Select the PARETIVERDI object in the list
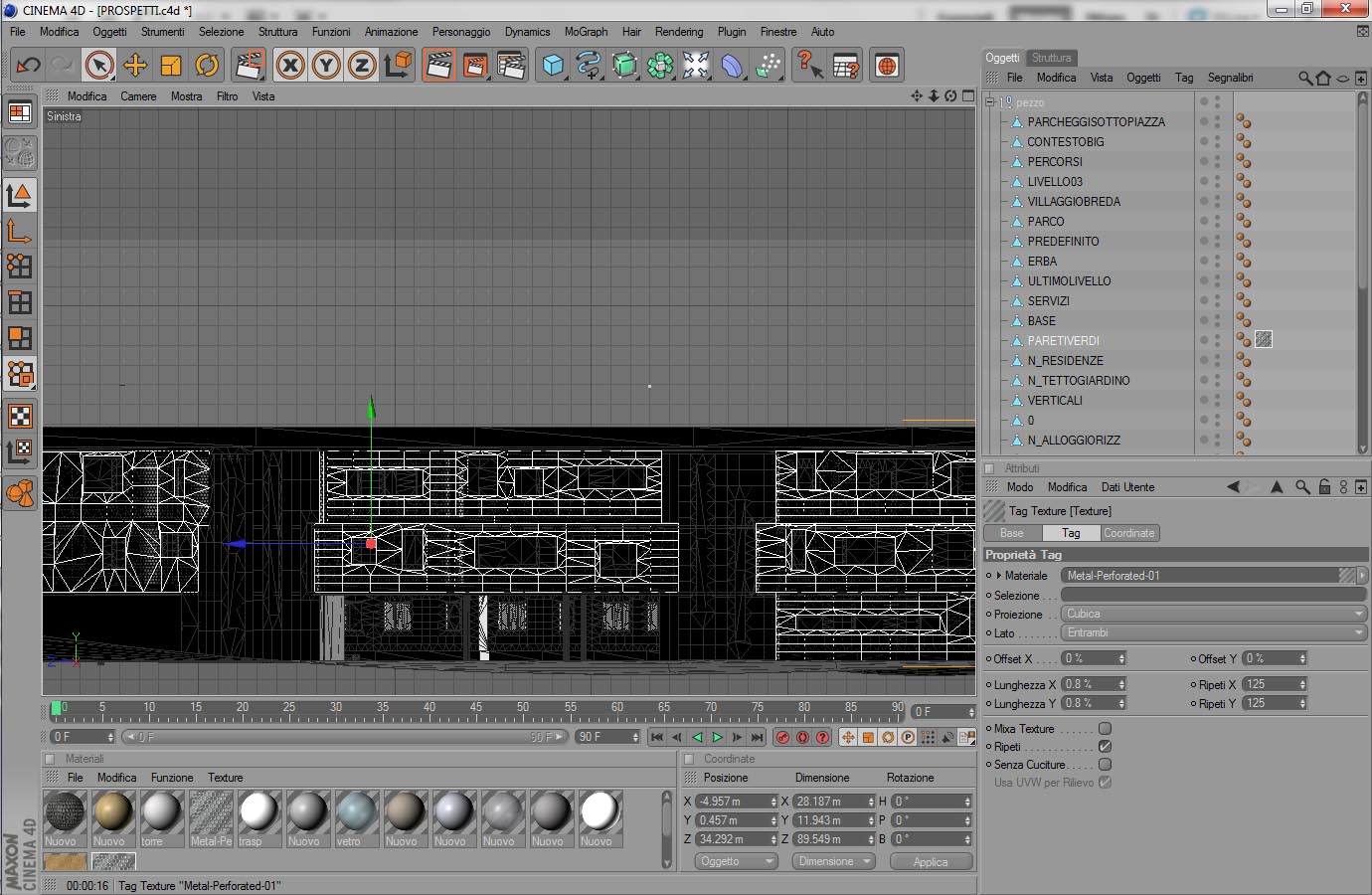Image resolution: width=1372 pixels, height=895 pixels. [x=1063, y=340]
